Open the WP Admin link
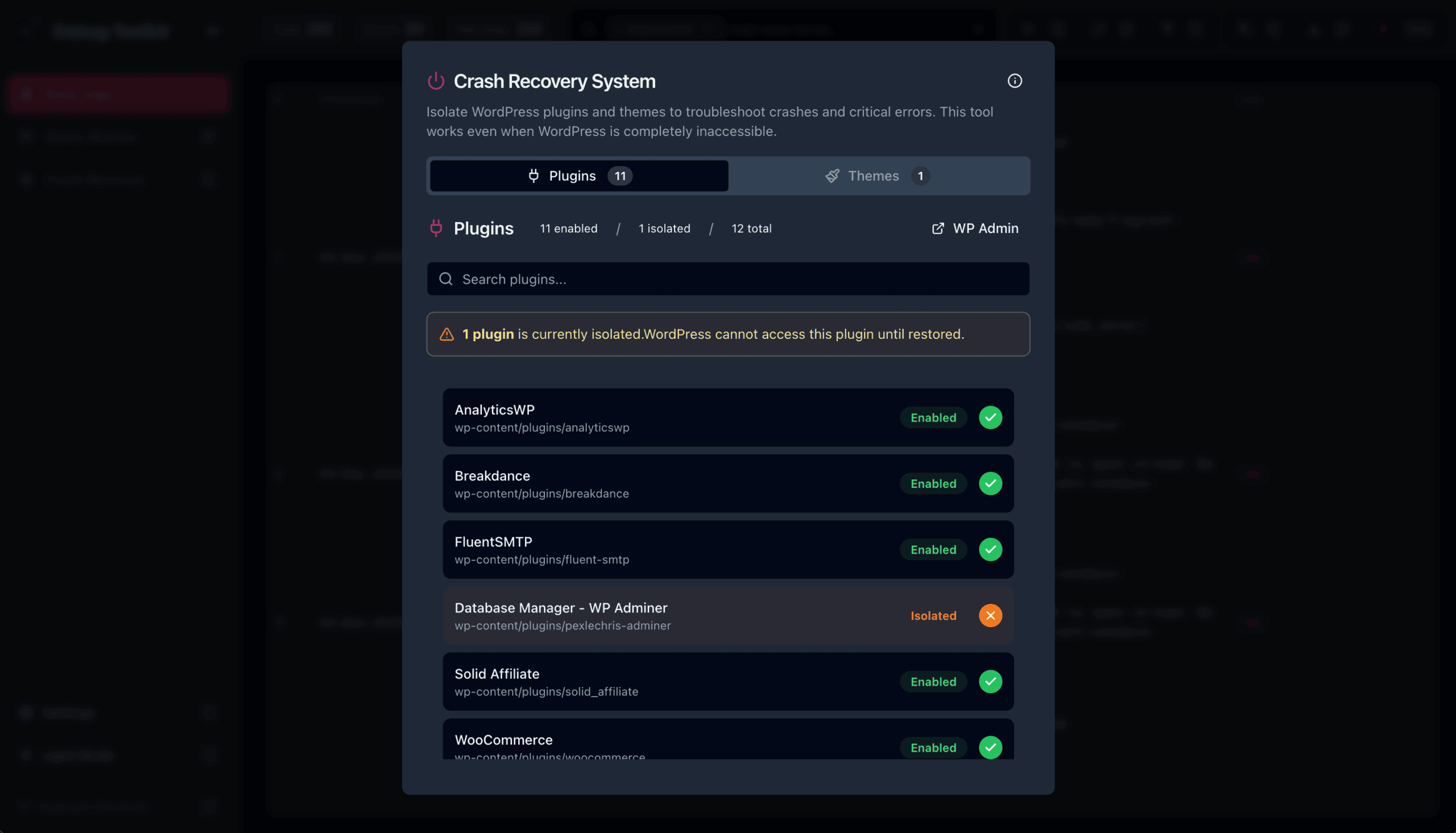1456x833 pixels. (985, 229)
